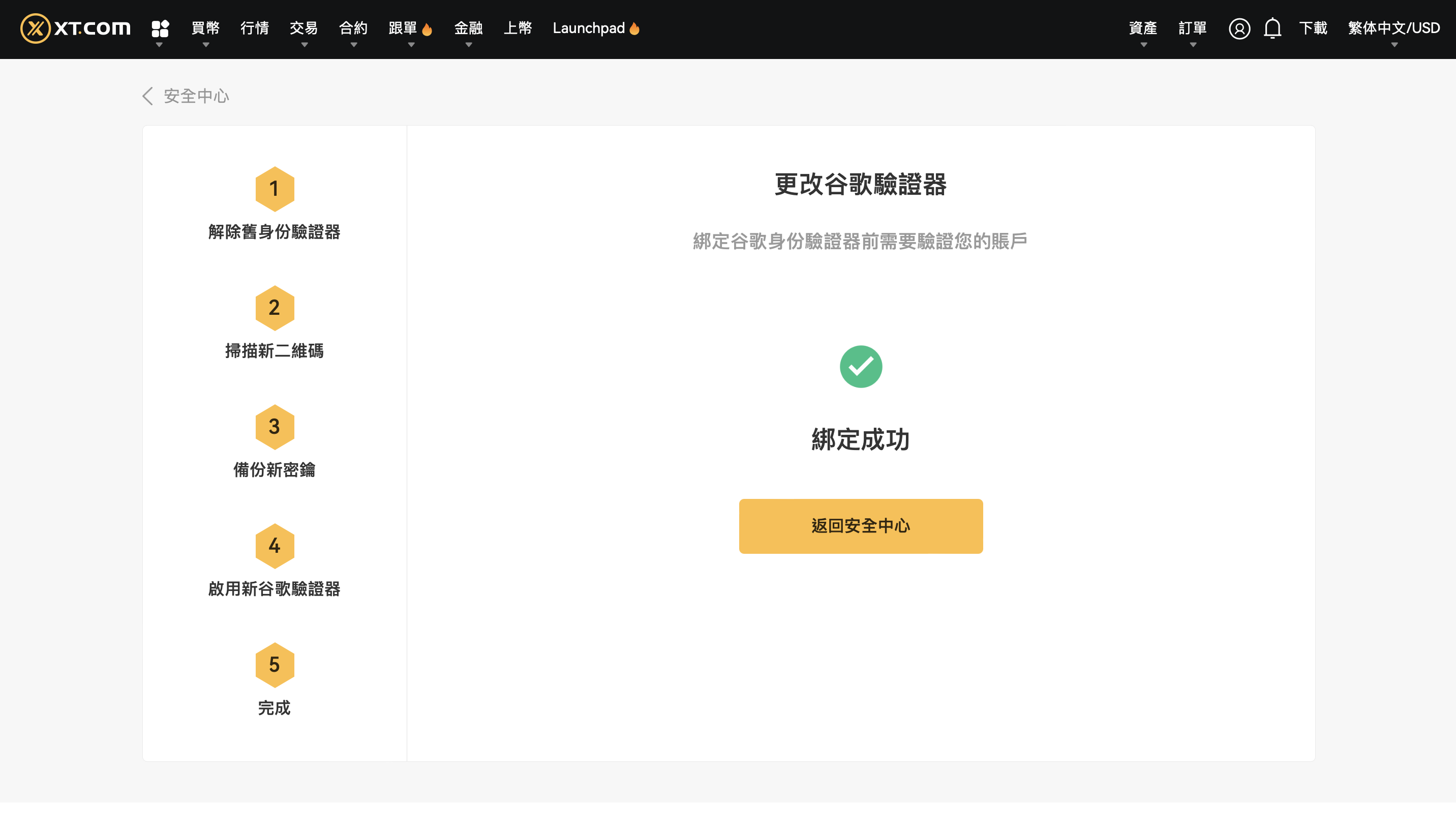Click step 5 hexagon icon
The height and width of the screenshot is (832, 1456).
click(275, 665)
